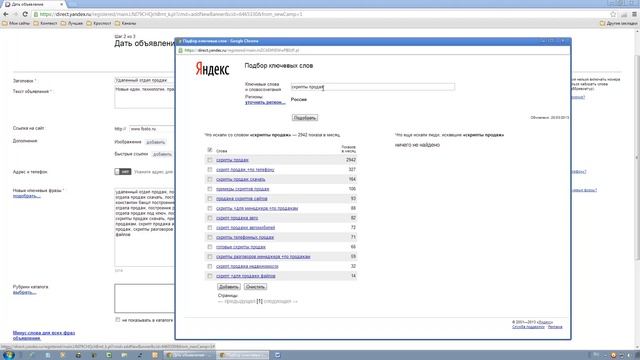
Task: Open the 'скрипты продаж' keyword link
Action: (x=232, y=160)
